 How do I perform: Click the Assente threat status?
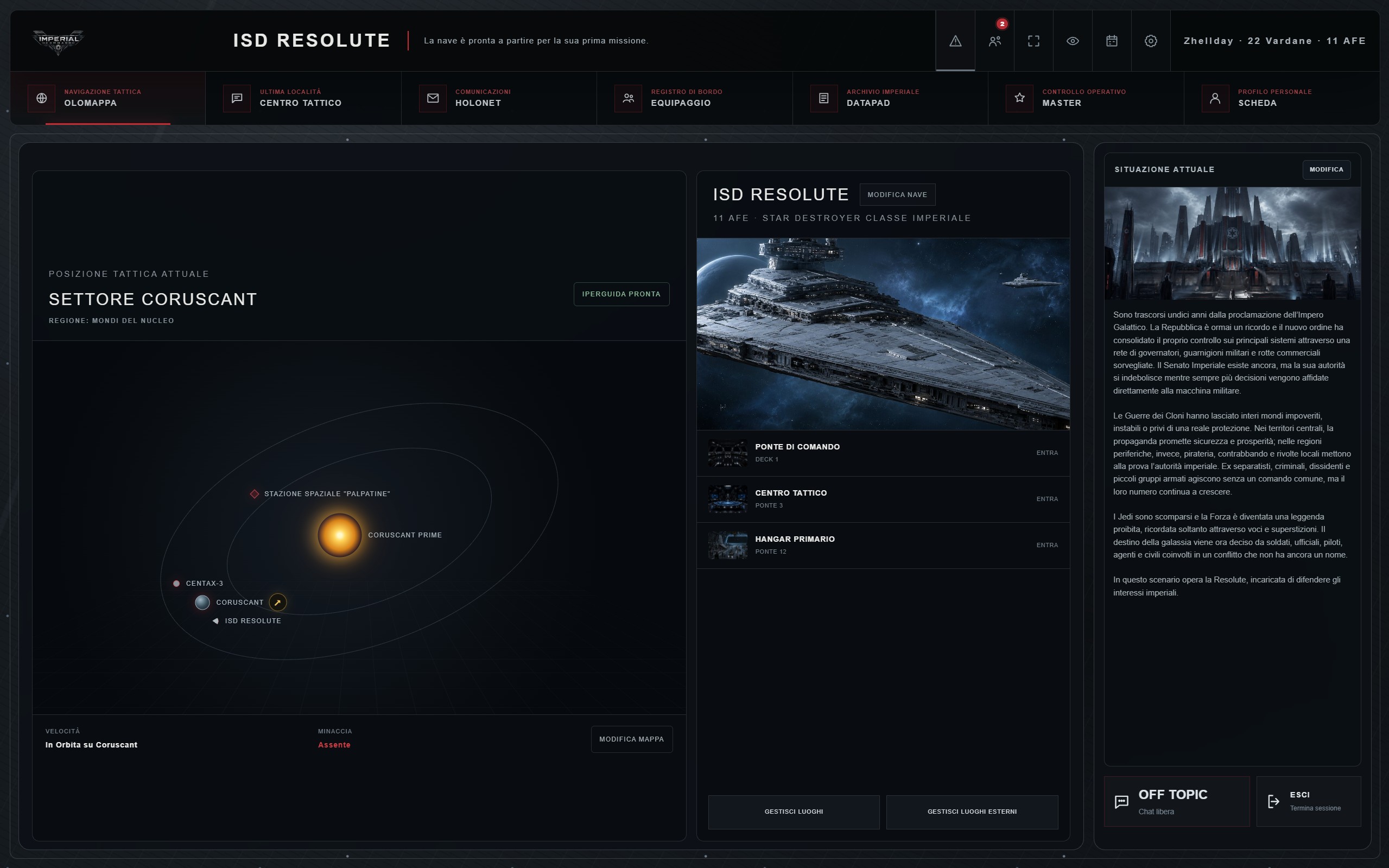point(334,745)
